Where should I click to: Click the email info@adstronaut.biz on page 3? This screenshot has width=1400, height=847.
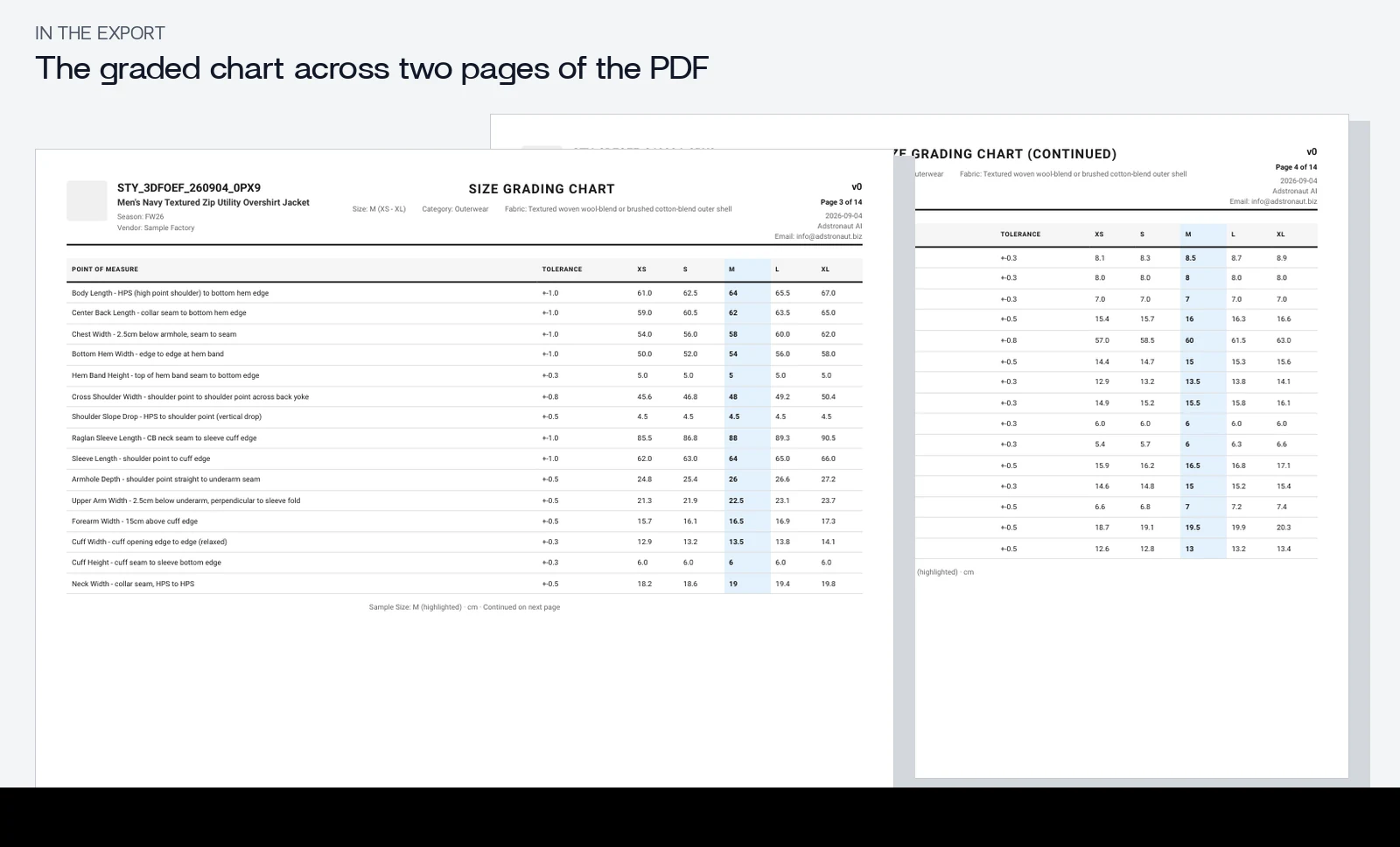click(818, 236)
